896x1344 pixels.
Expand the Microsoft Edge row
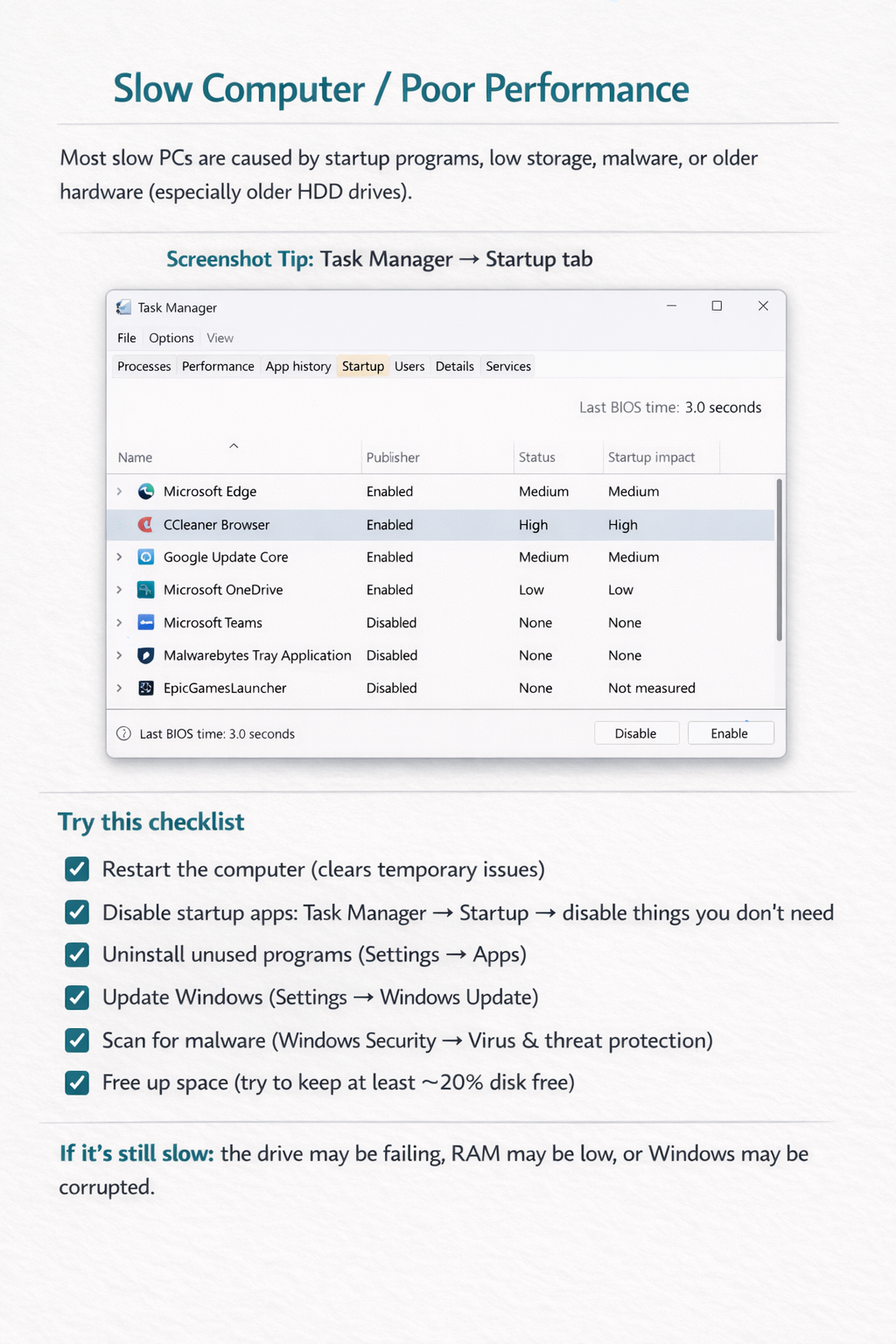tap(120, 491)
